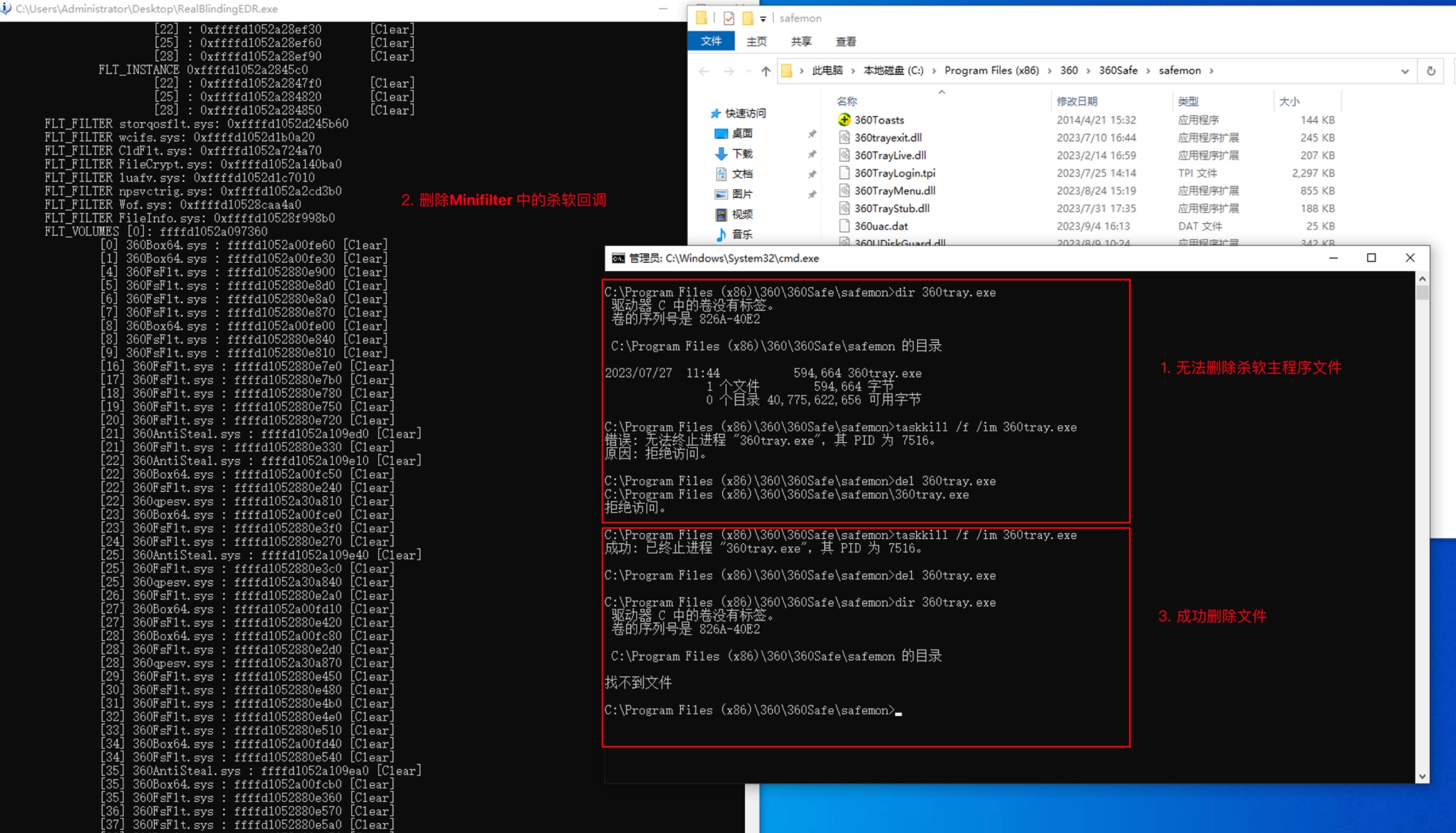Screen dimensions: 1456x833
Task: Sort files by 修改日期 column header
Action: (x=1077, y=101)
